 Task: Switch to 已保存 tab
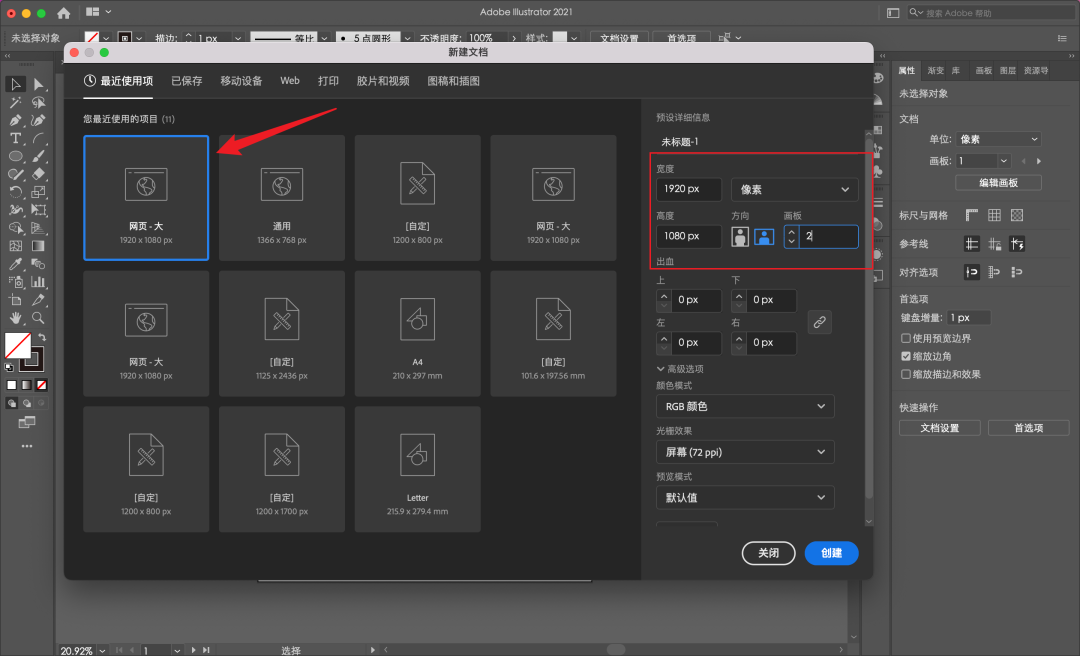click(x=187, y=81)
